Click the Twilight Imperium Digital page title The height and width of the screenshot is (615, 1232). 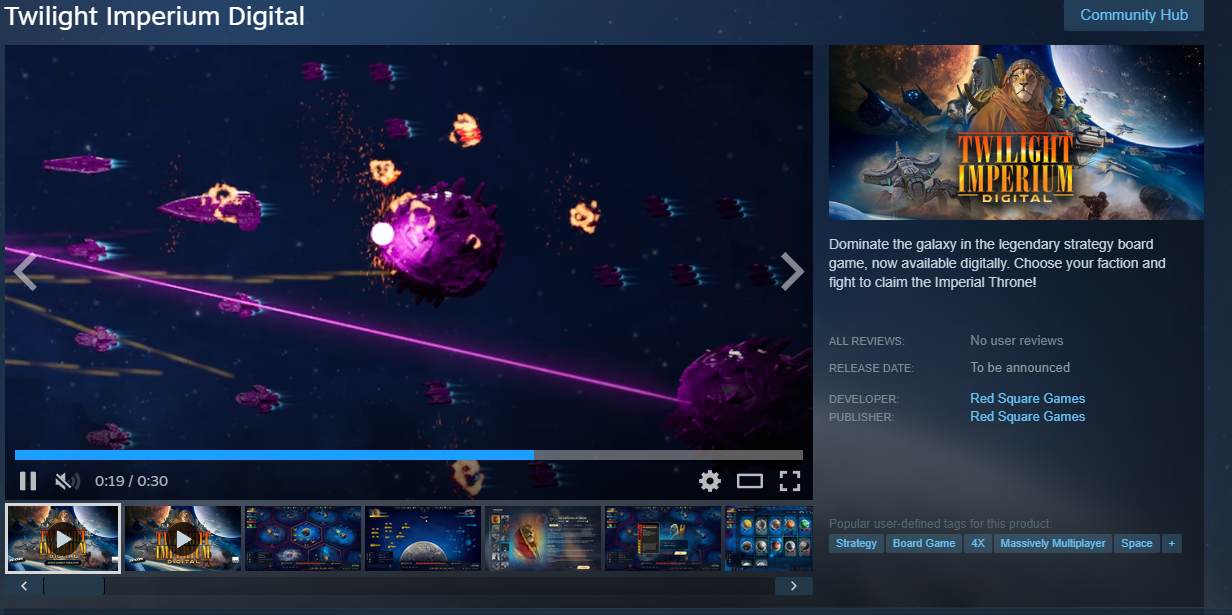[155, 16]
